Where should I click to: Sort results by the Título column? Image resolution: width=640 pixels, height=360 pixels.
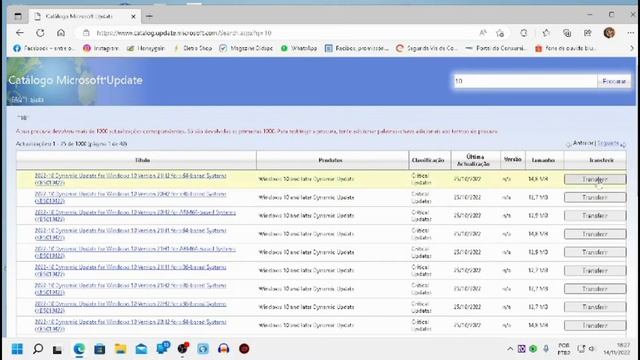pos(142,160)
